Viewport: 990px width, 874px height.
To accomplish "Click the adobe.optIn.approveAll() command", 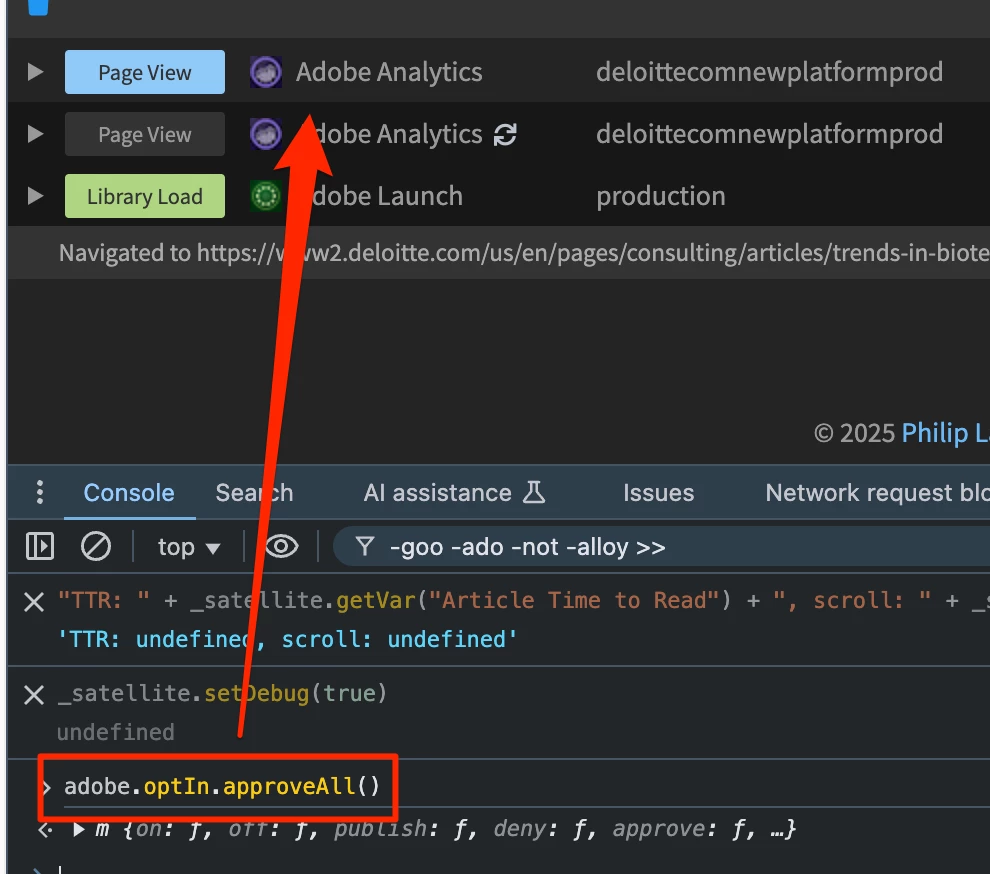I will click(x=222, y=786).
